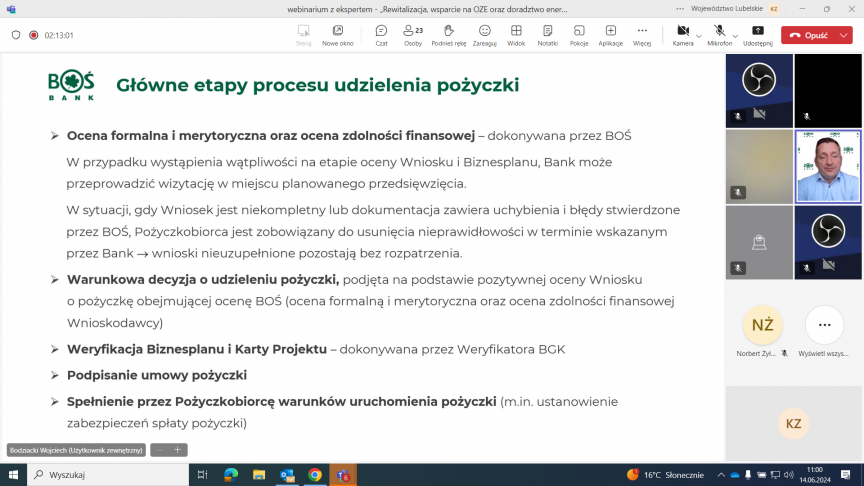Screen dimensions: 864x486
Task: Open the Zareaguj reactions menu
Action: point(484,35)
